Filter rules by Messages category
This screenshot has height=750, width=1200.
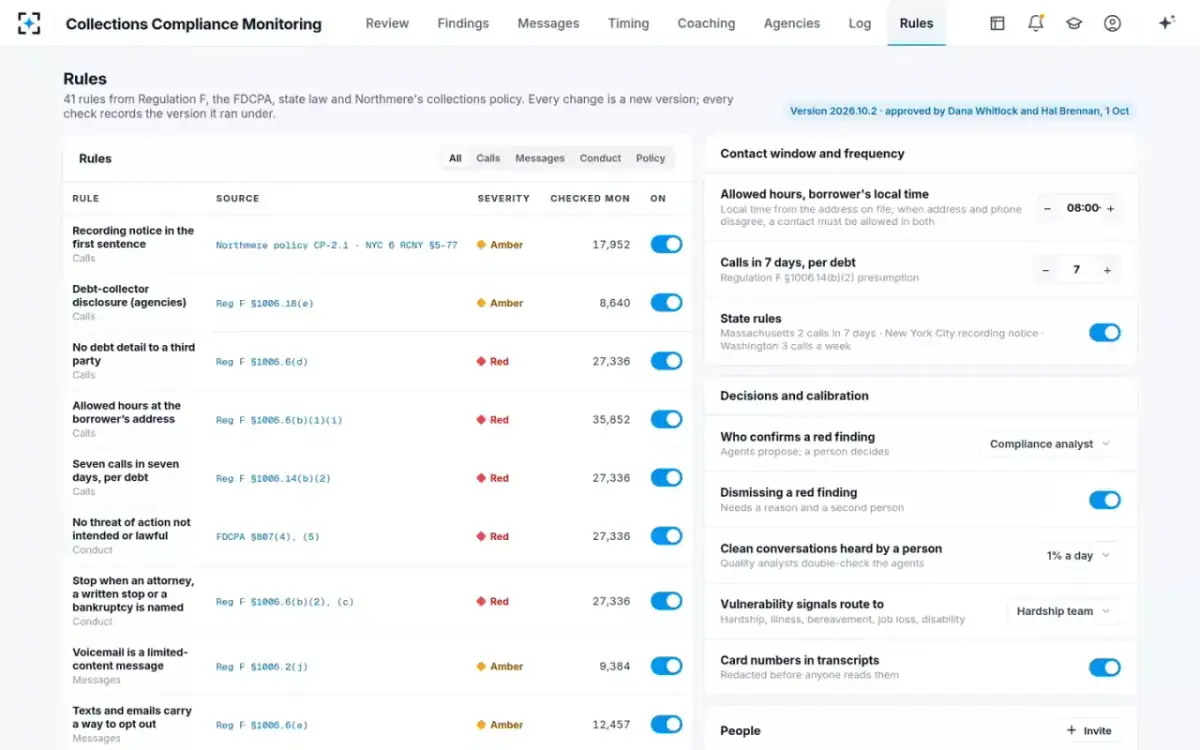[540, 158]
